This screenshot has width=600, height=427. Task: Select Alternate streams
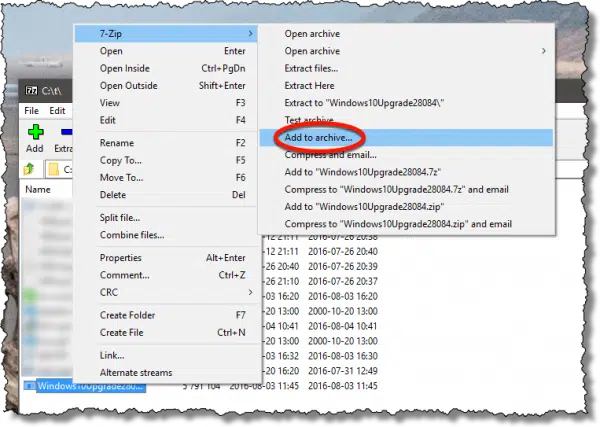coord(168,373)
